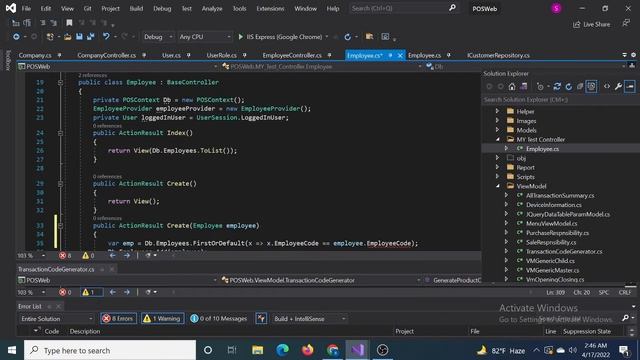The image size is (640, 360).
Task: Click View Code icon in Solution Explorer
Action: [x=607, y=87]
